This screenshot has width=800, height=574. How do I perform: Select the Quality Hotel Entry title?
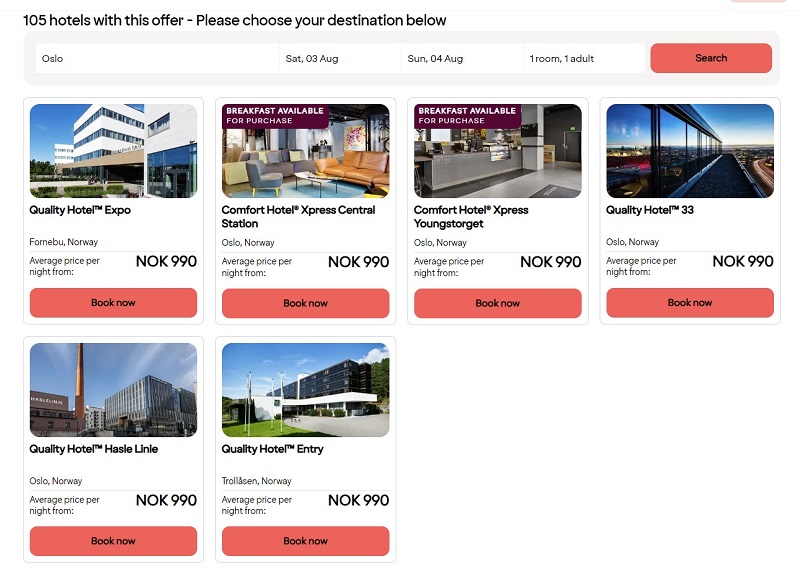point(272,449)
